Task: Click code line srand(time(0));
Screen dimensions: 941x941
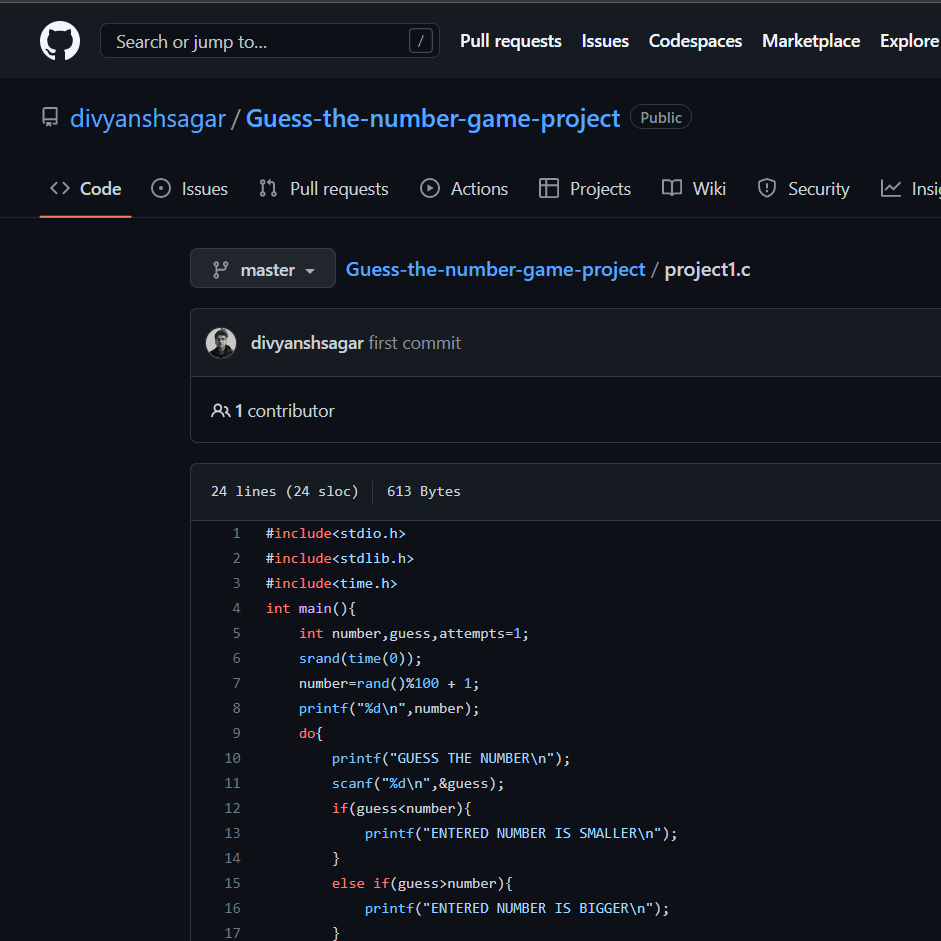Action: (x=360, y=658)
